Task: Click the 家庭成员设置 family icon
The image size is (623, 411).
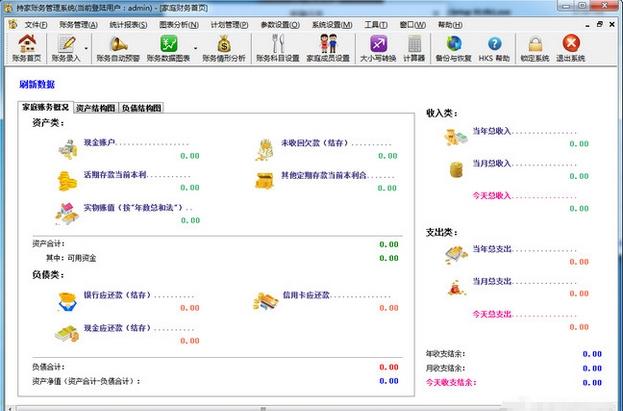Action: pos(327,47)
